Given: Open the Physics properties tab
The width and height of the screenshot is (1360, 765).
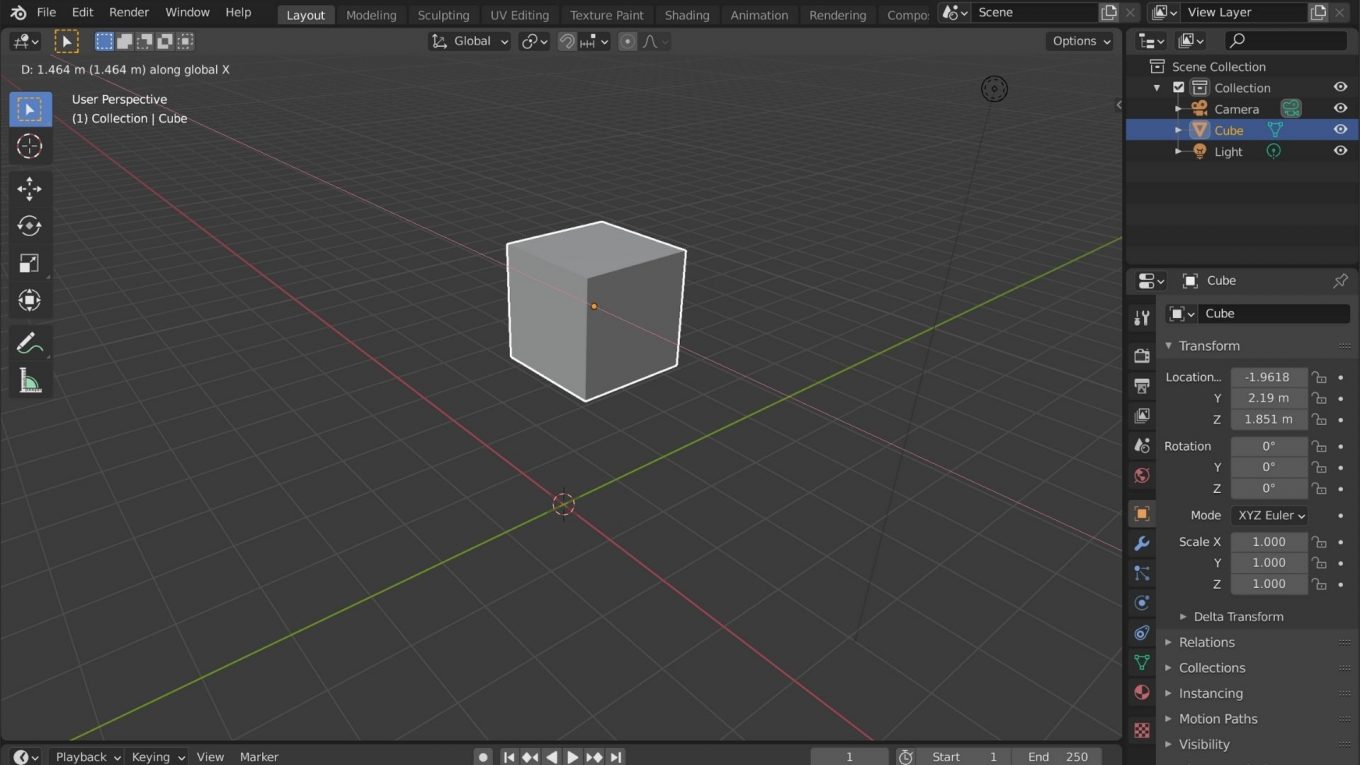Looking at the screenshot, I should pos(1141,603).
